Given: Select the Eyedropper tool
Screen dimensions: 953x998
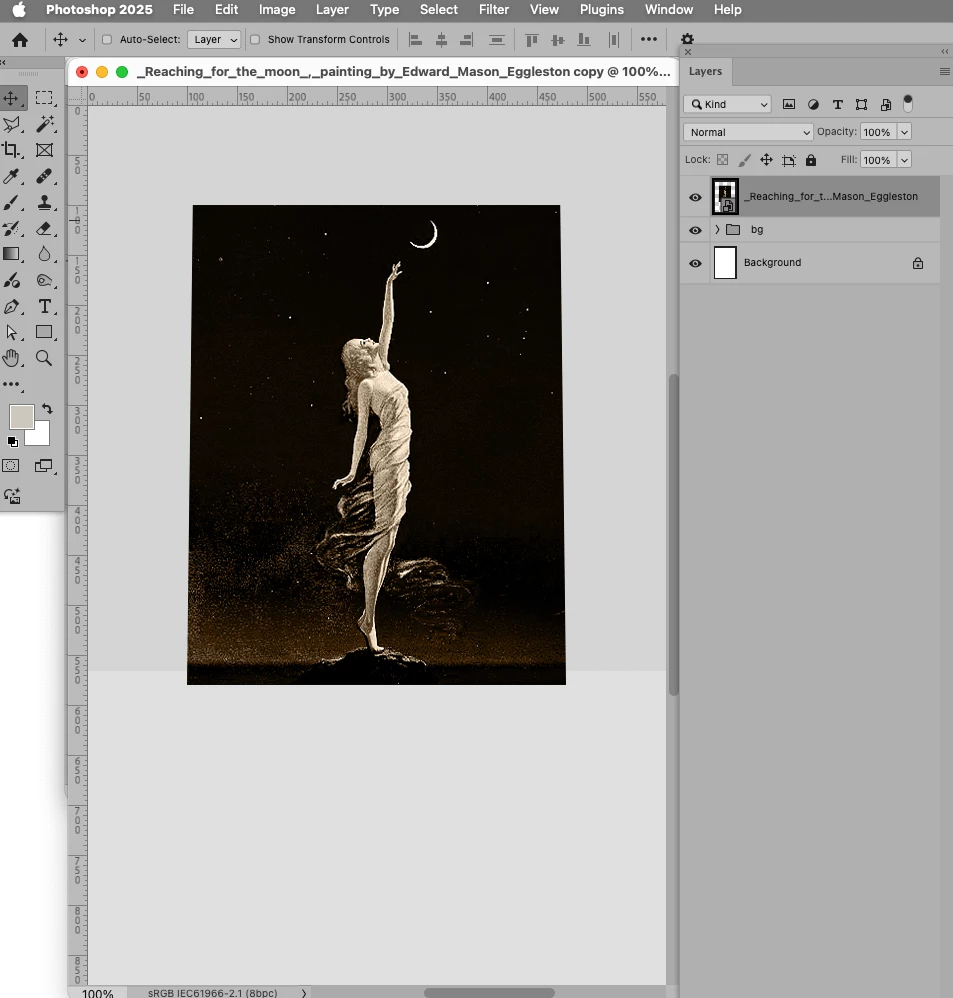Looking at the screenshot, I should point(11,176).
